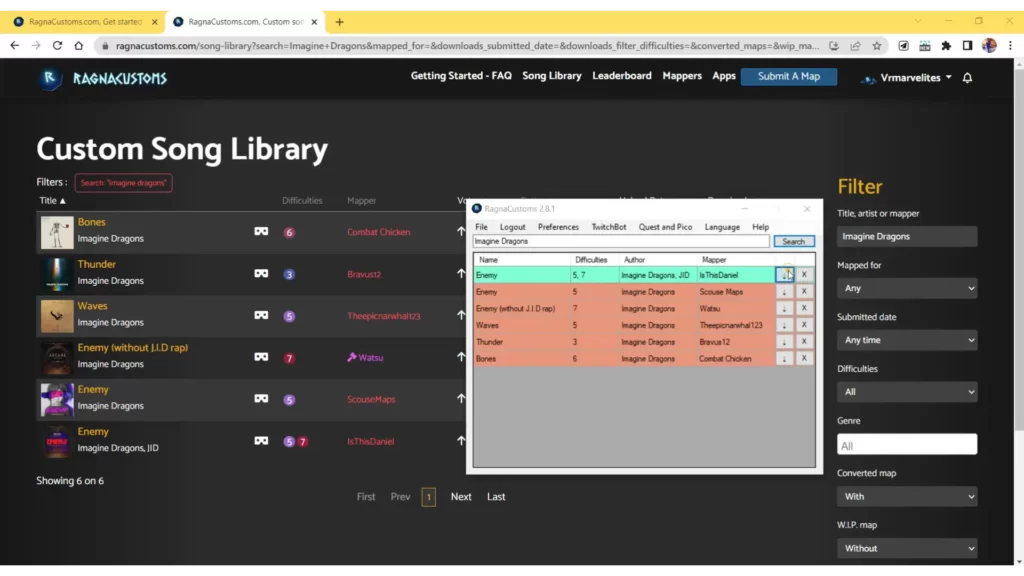1024x576 pixels.
Task: Open the Apps nav link
Action: [x=724, y=76]
